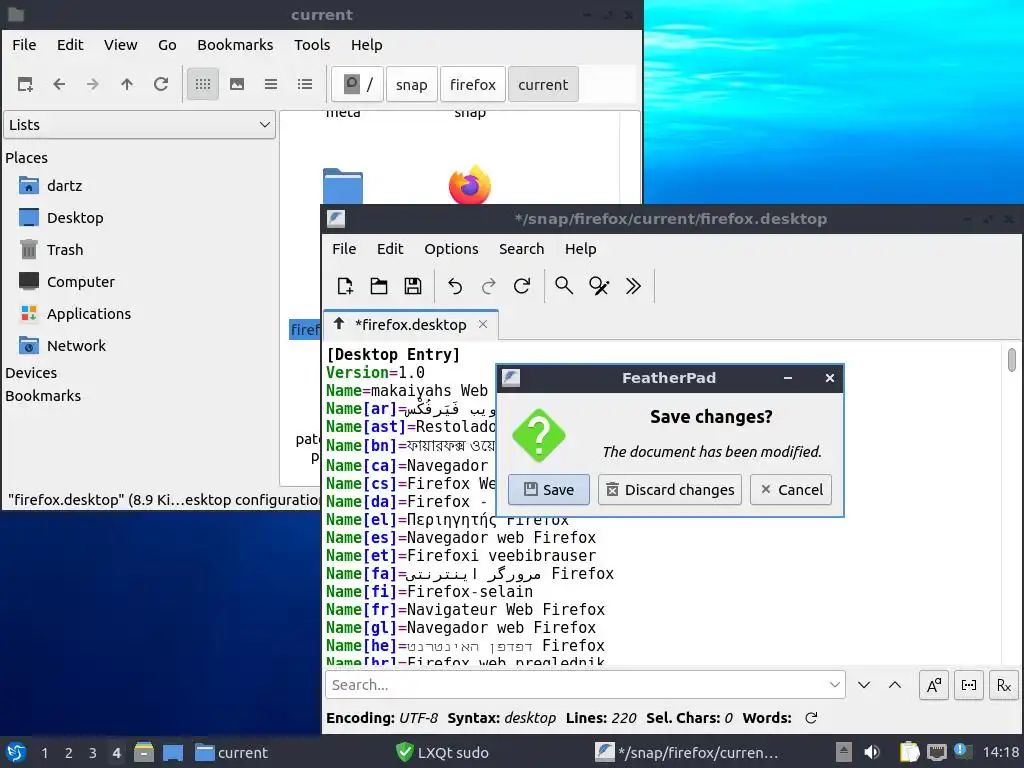1024x768 pixels.
Task: Open the LXQt start menu icon
Action: (x=16, y=752)
